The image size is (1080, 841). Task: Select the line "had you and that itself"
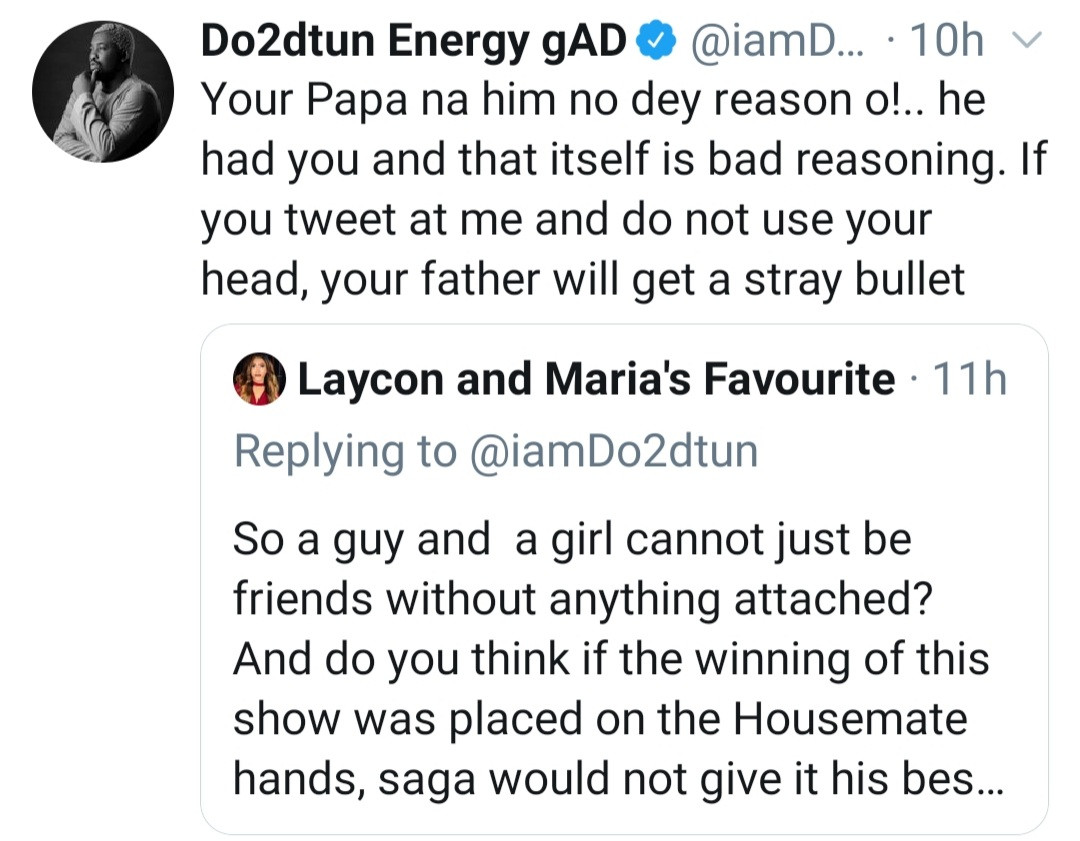click(624, 162)
